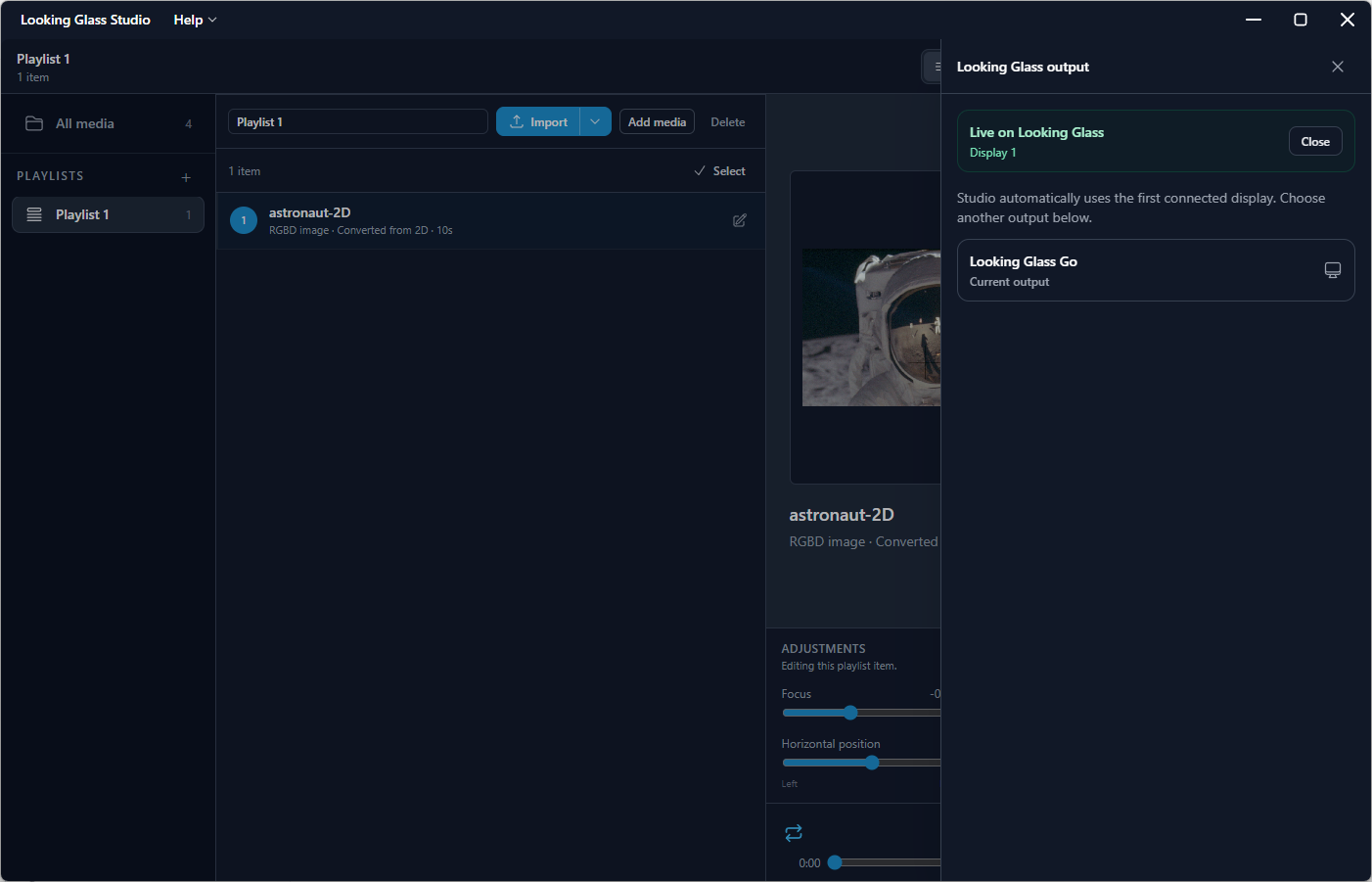
Task: Toggle the loop playback icon
Action: tap(794, 832)
